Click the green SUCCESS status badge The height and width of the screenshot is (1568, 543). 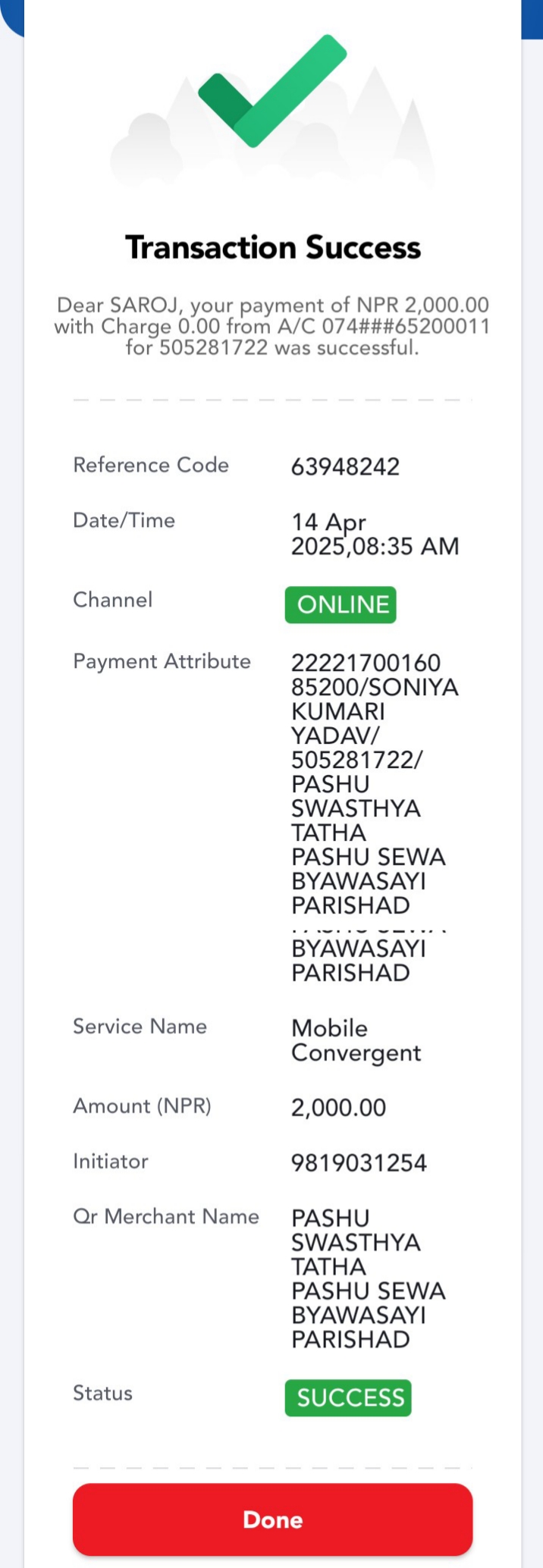348,1397
